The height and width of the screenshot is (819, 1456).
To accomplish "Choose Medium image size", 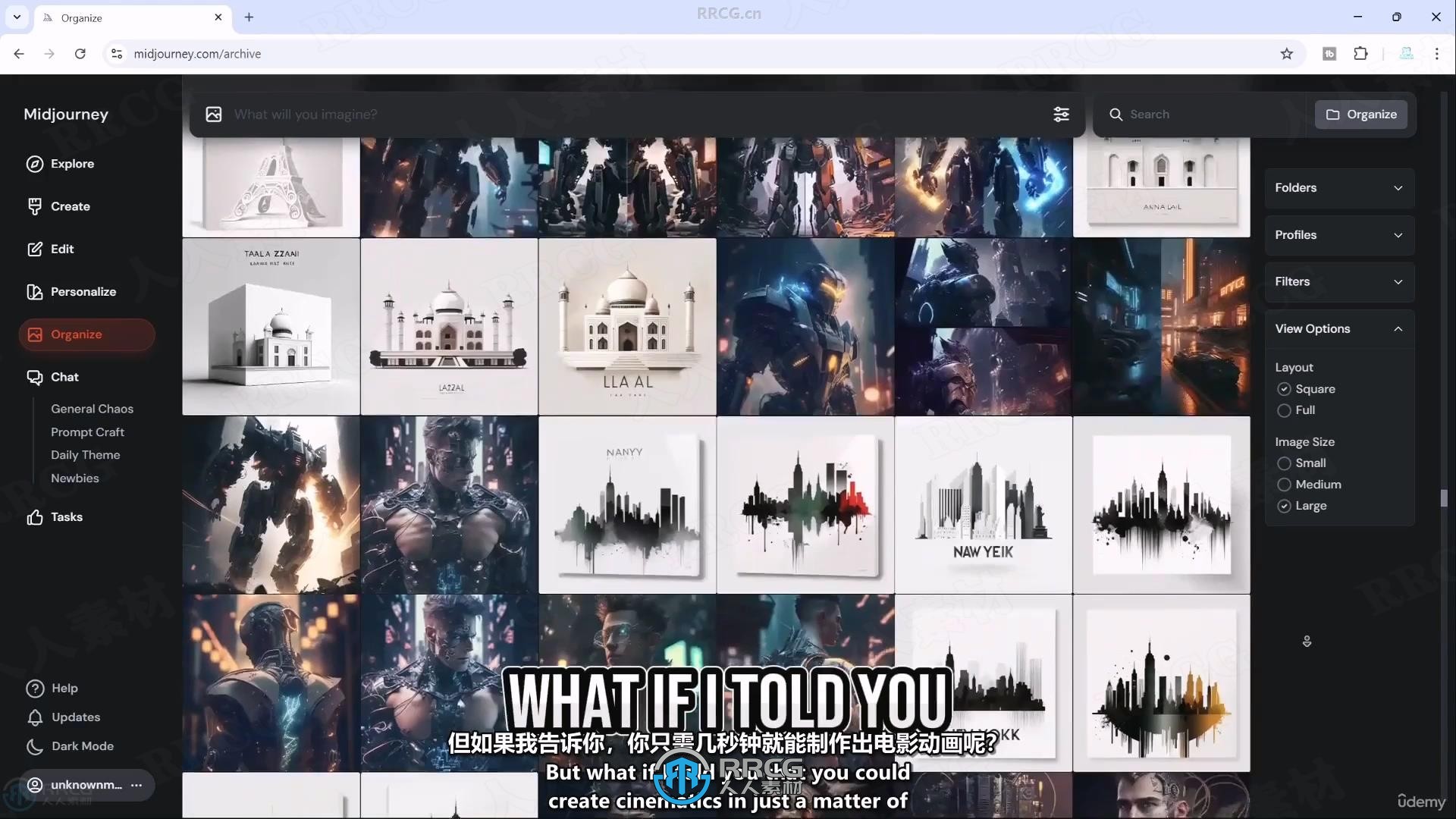I will (x=1309, y=485).
